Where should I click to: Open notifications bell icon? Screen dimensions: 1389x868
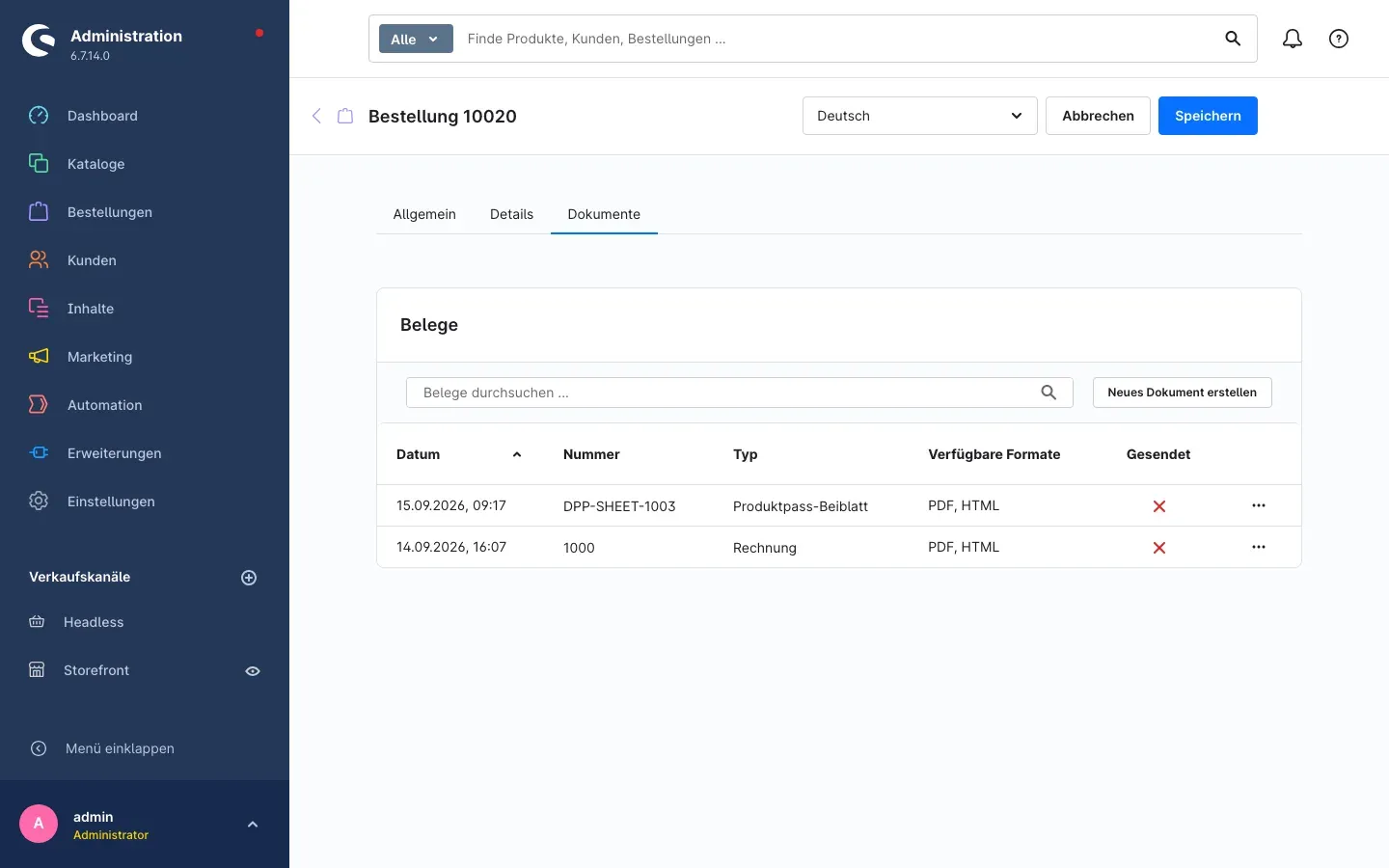[x=1293, y=39]
